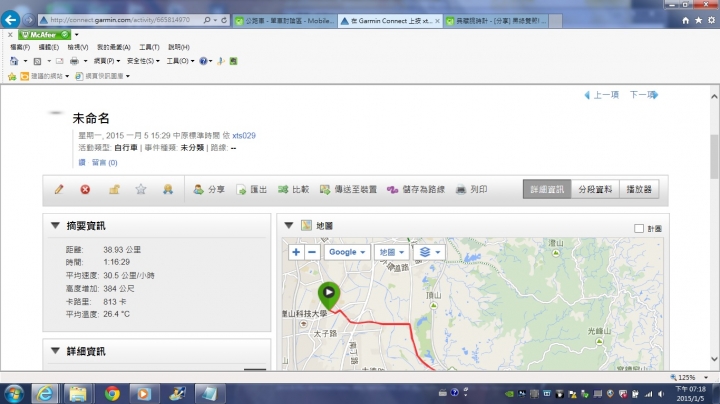Go to previous activity 上一項
The image size is (720, 404).
601,95
